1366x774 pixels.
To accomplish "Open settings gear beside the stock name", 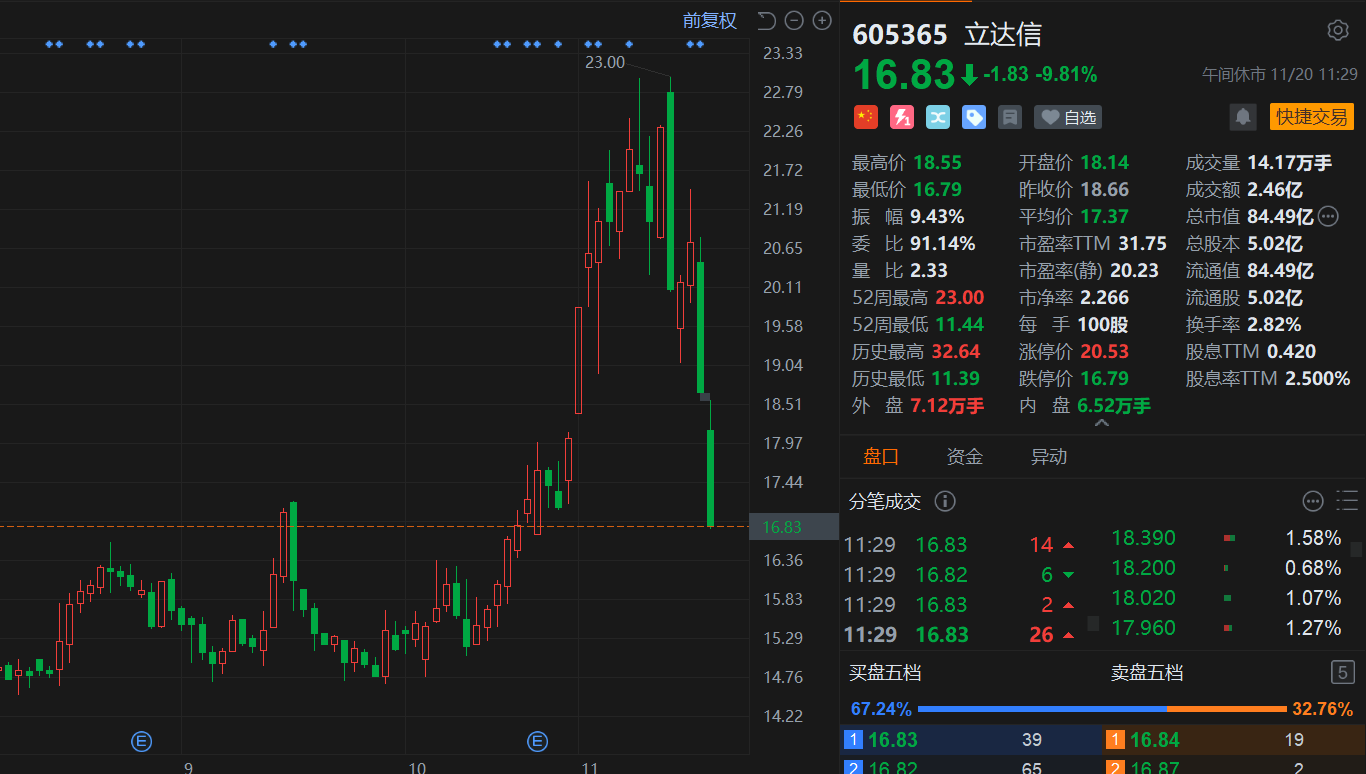I will click(x=1337, y=30).
